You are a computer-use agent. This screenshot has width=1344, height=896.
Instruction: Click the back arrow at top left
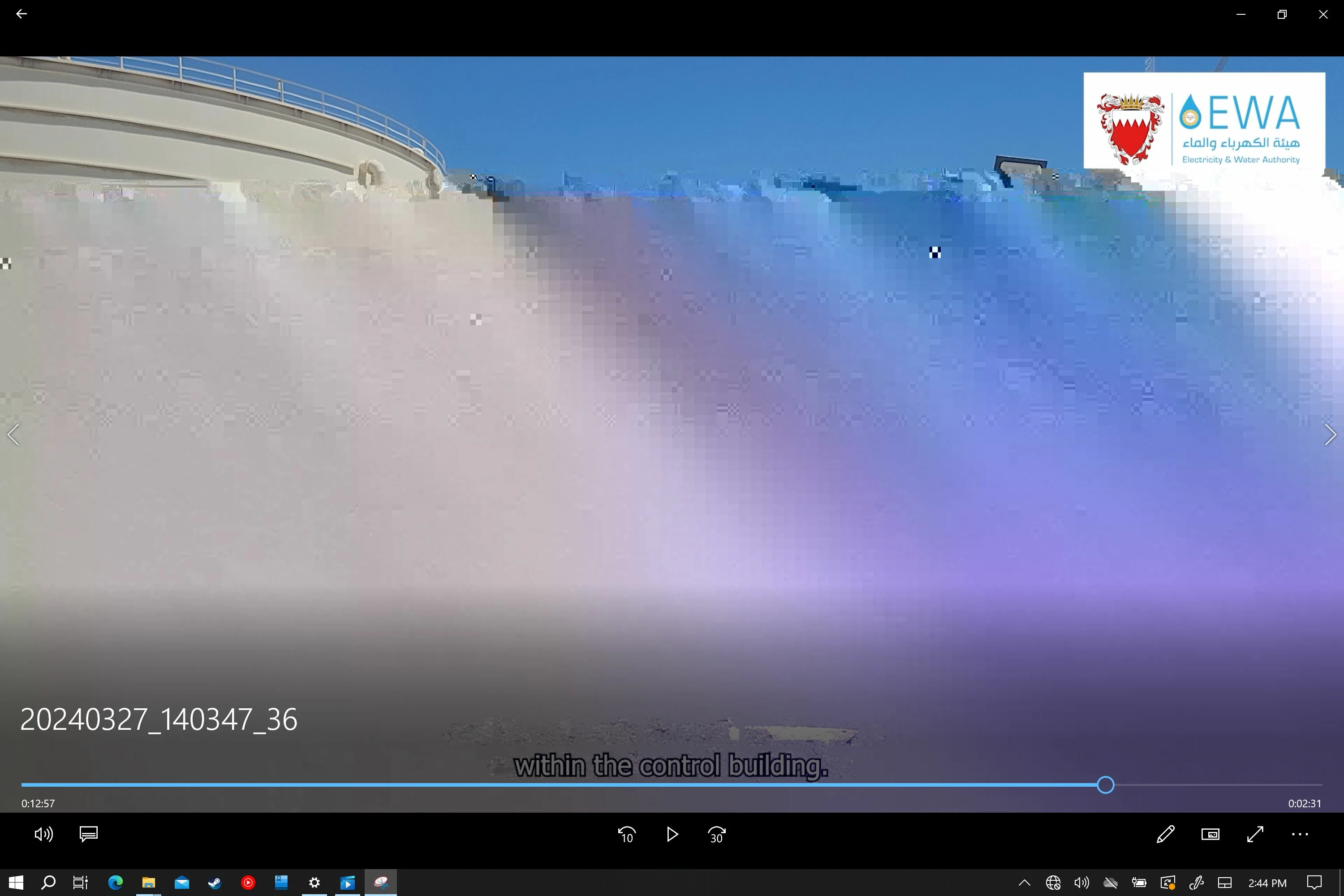click(22, 14)
